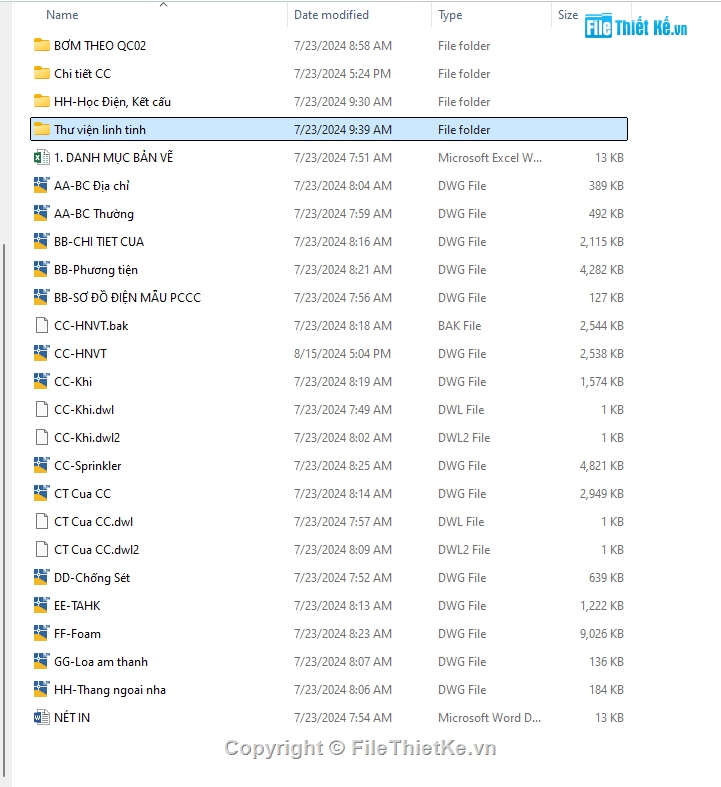Sort files by the Type column header
The width and height of the screenshot is (721, 787).
(450, 15)
